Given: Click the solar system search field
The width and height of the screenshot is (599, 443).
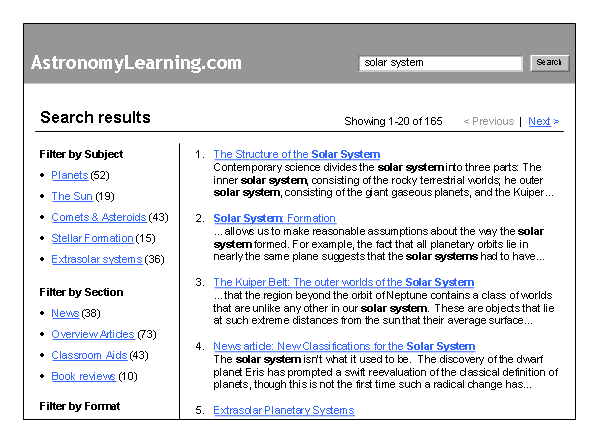Looking at the screenshot, I should 440,63.
